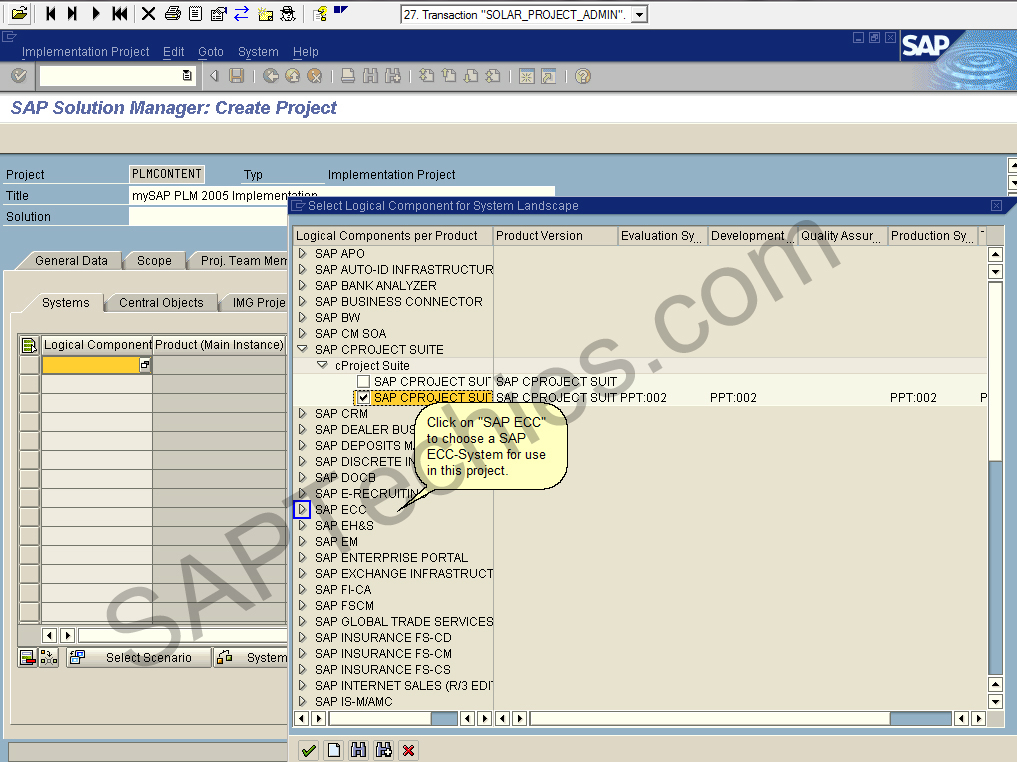The image size is (1017, 762).
Task: Open the System menu
Action: (258, 52)
